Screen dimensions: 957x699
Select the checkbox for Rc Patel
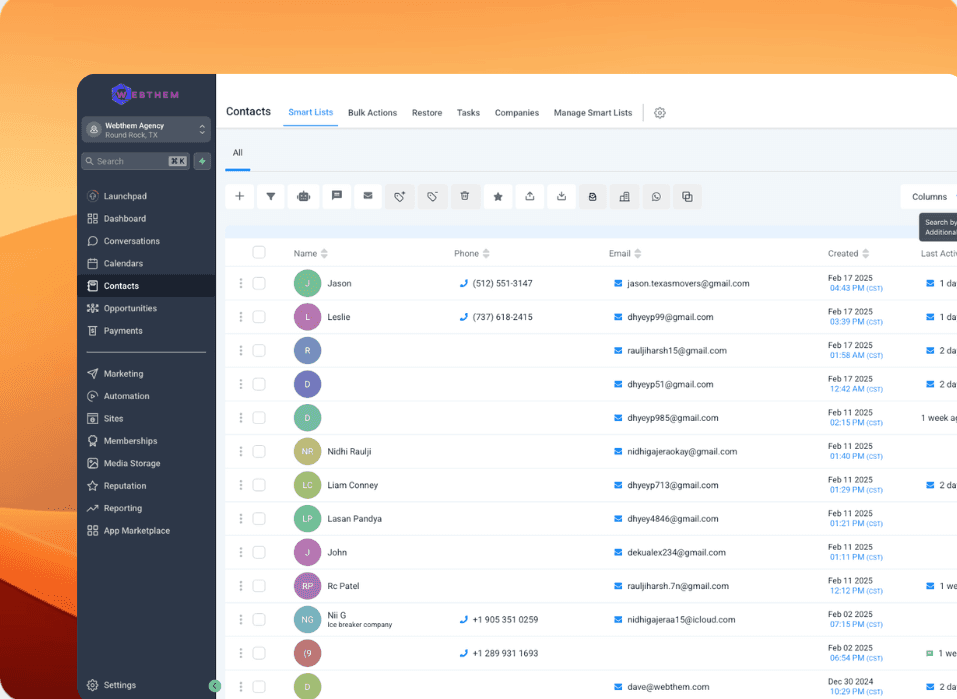(259, 585)
